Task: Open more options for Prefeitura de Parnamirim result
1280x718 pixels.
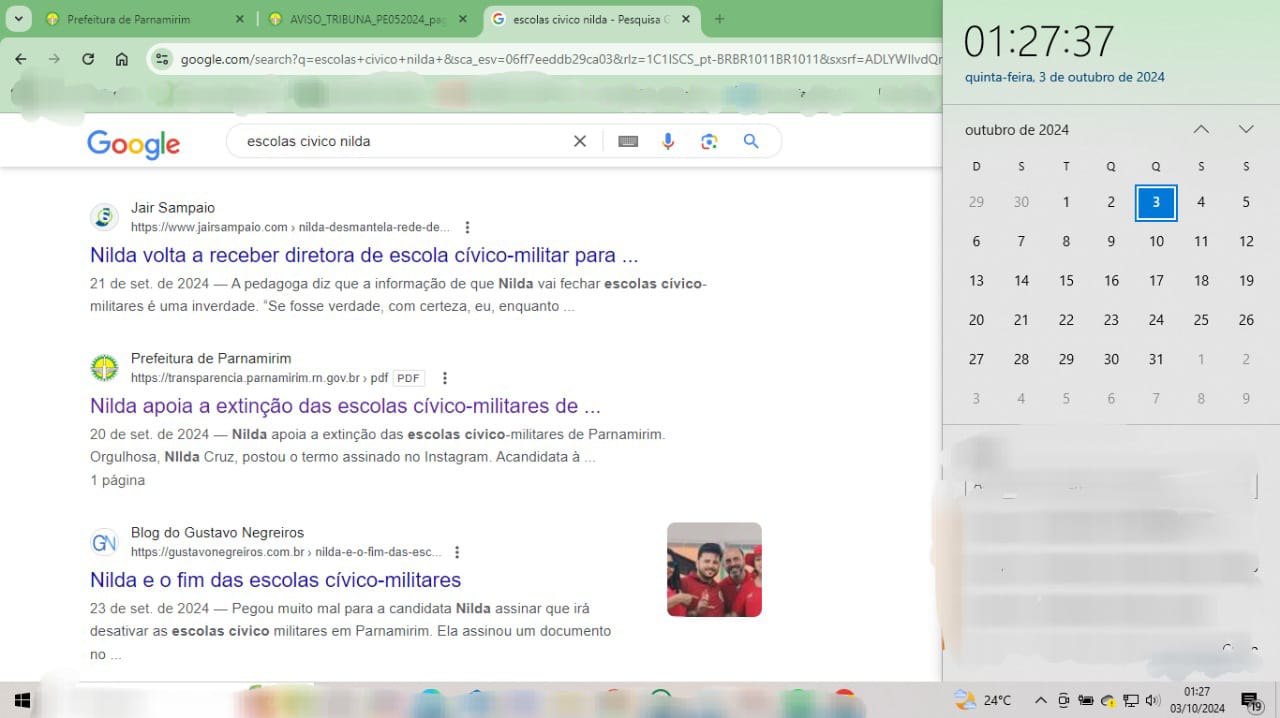Action: 445,378
